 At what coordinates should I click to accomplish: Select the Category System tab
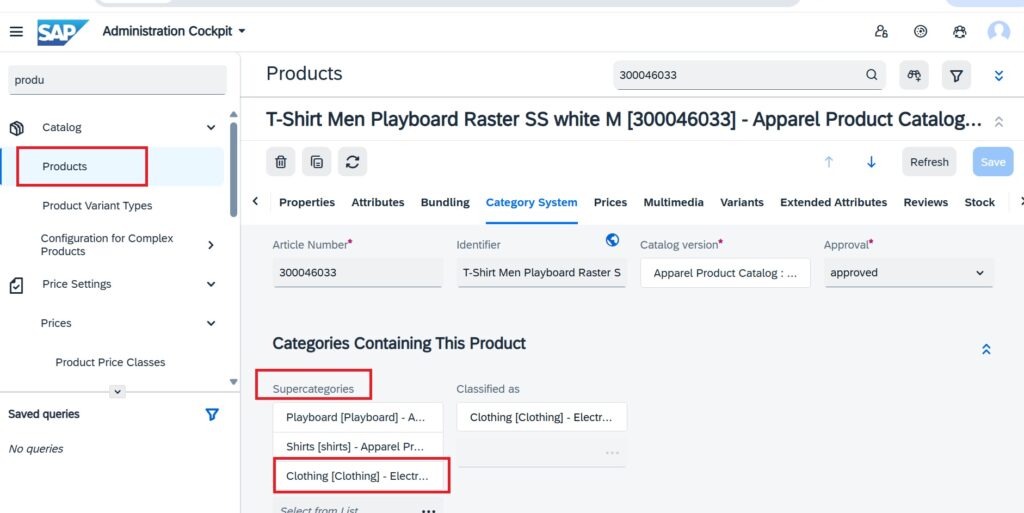(532, 202)
